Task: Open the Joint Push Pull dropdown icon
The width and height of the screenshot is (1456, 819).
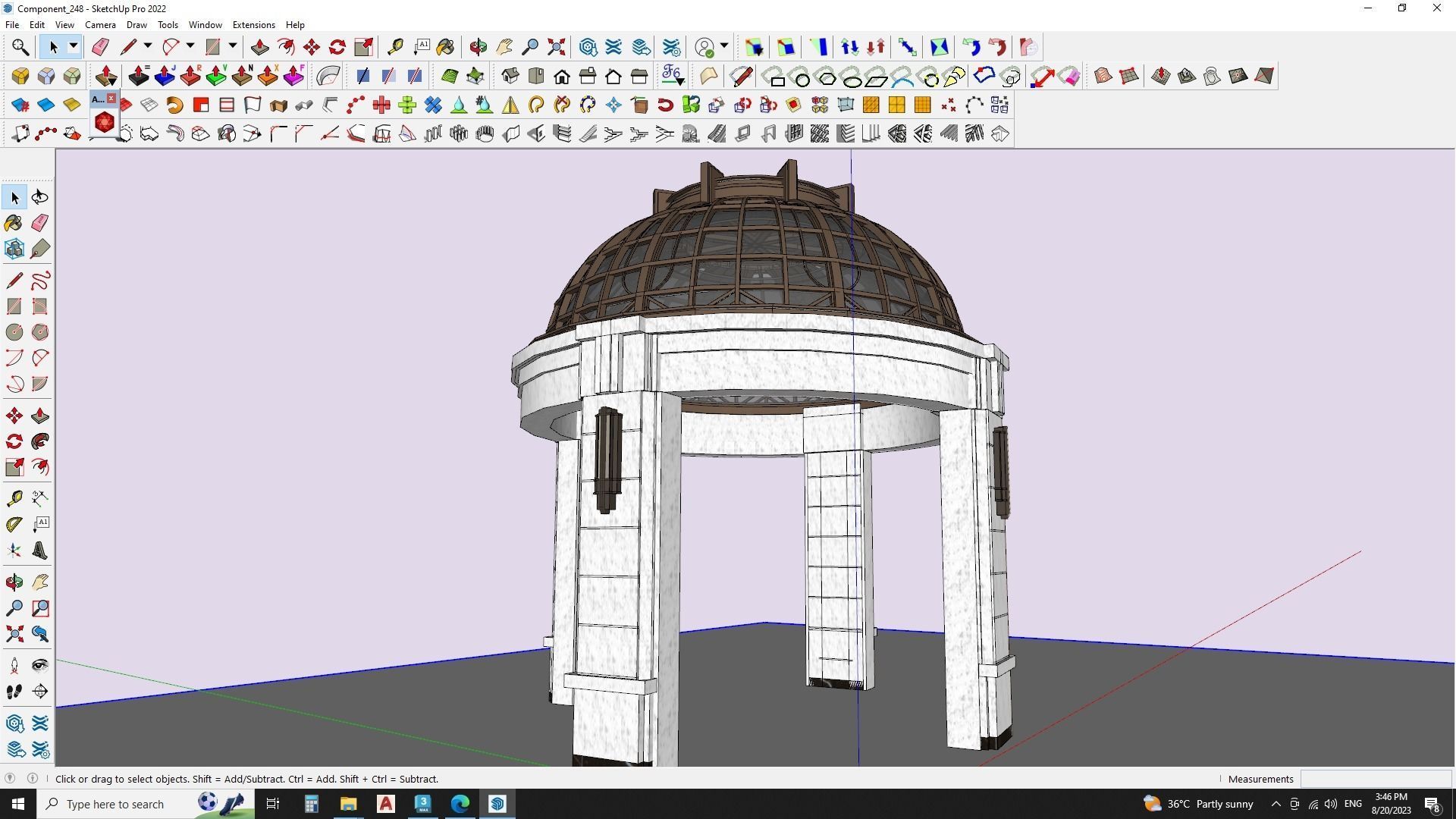Action: [x=106, y=76]
